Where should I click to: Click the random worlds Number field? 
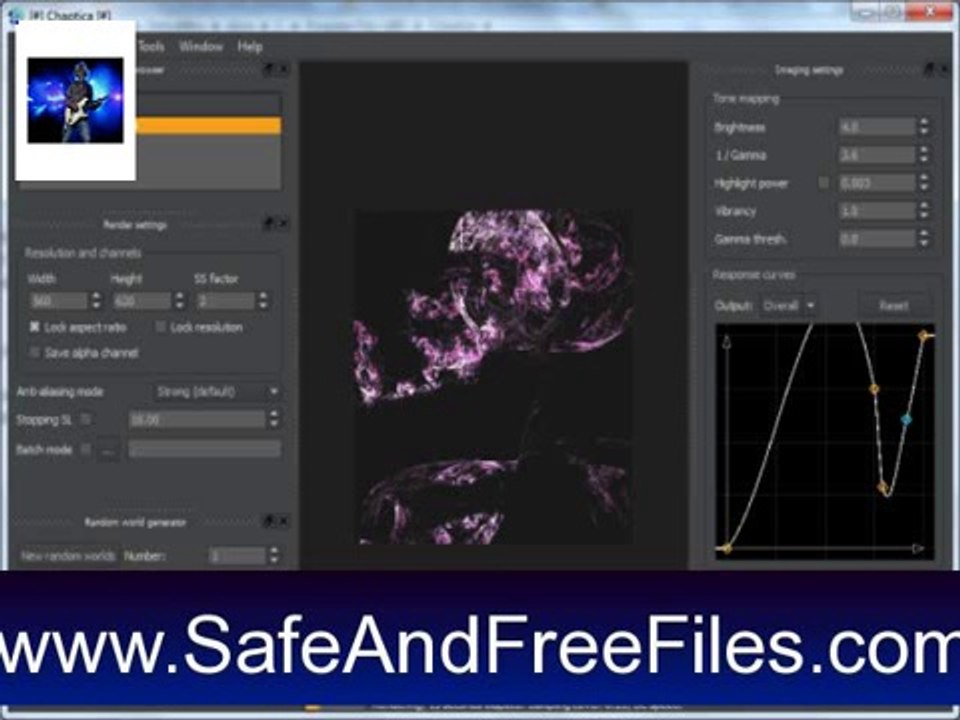238,556
